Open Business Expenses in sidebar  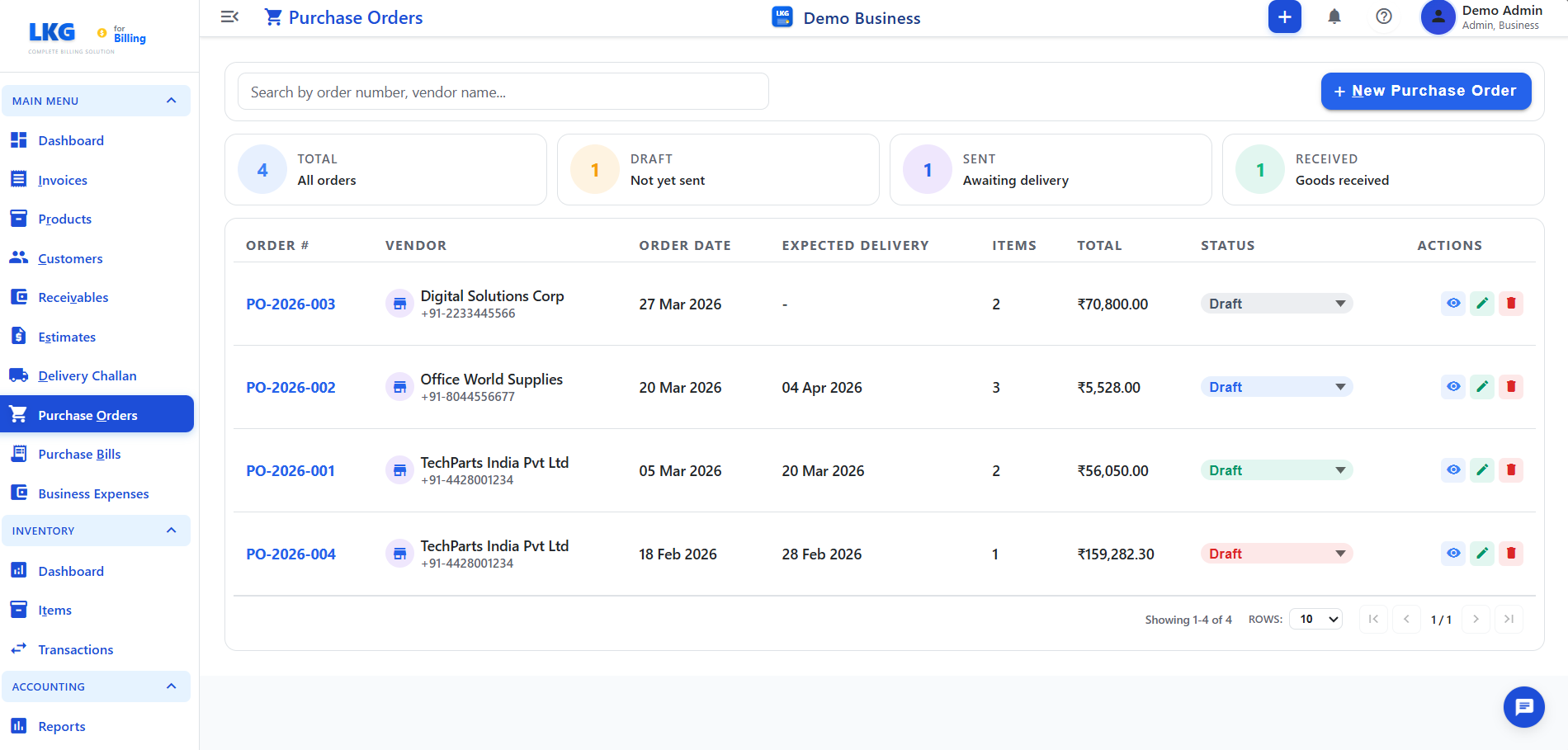(96, 493)
